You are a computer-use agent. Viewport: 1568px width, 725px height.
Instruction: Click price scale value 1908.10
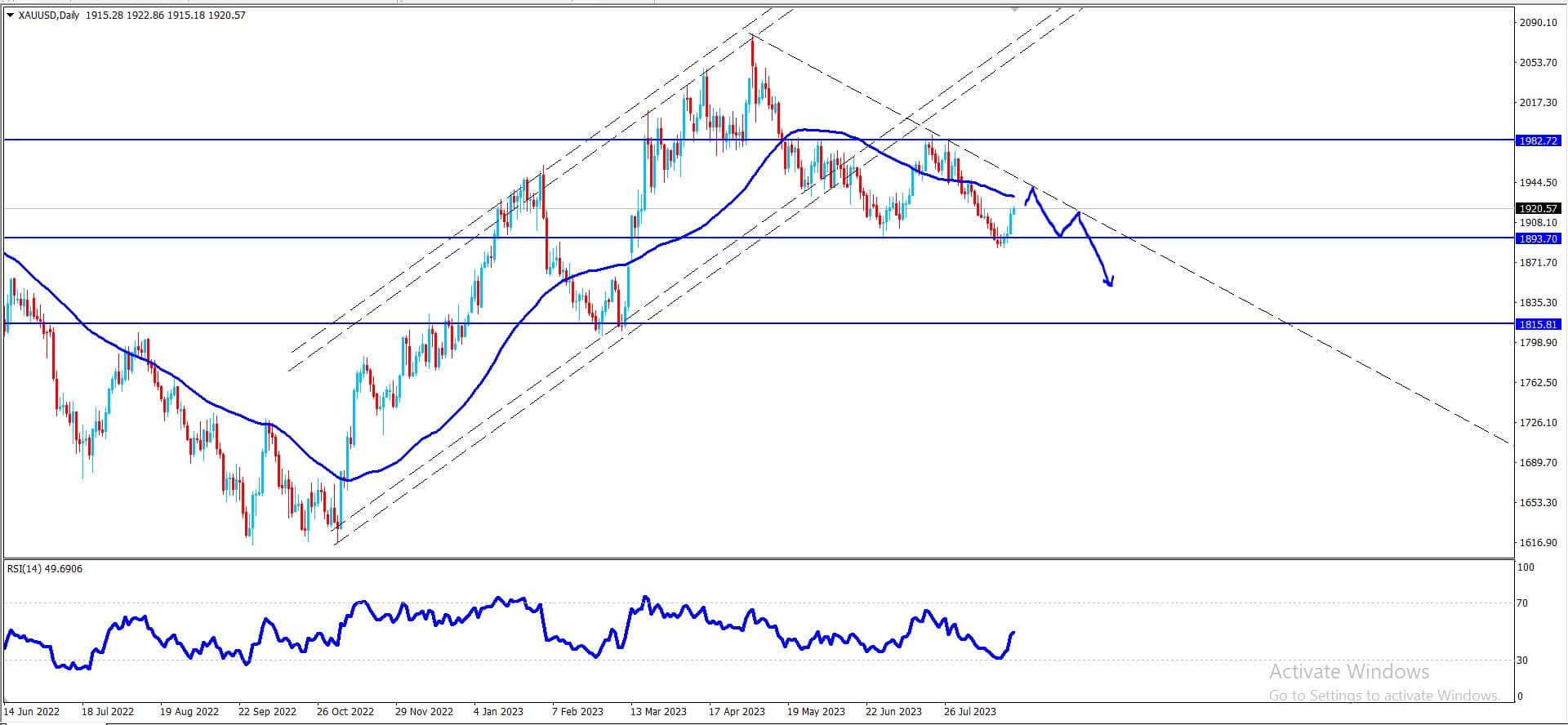pyautogui.click(x=1538, y=222)
